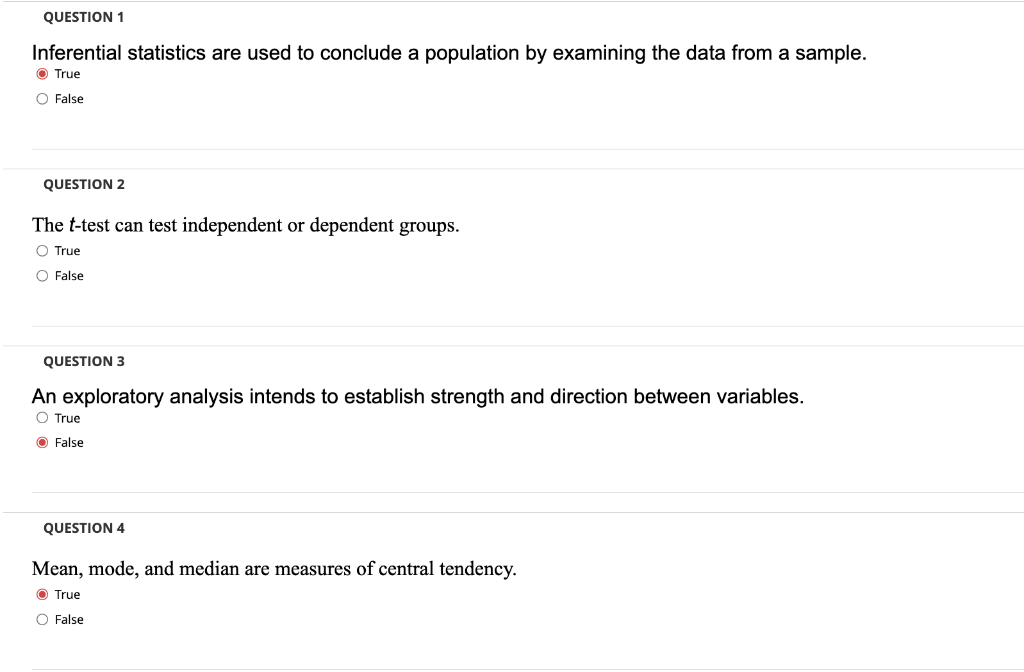This screenshot has width=1024, height=672.
Task: Select False for Question 2
Action: (x=43, y=275)
